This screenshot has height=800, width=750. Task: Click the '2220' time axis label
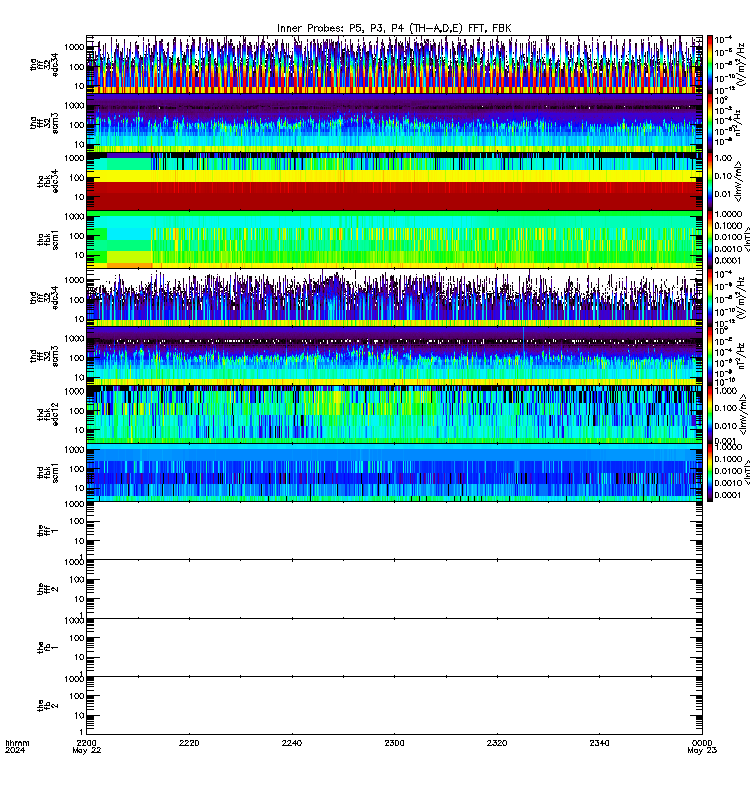189,743
